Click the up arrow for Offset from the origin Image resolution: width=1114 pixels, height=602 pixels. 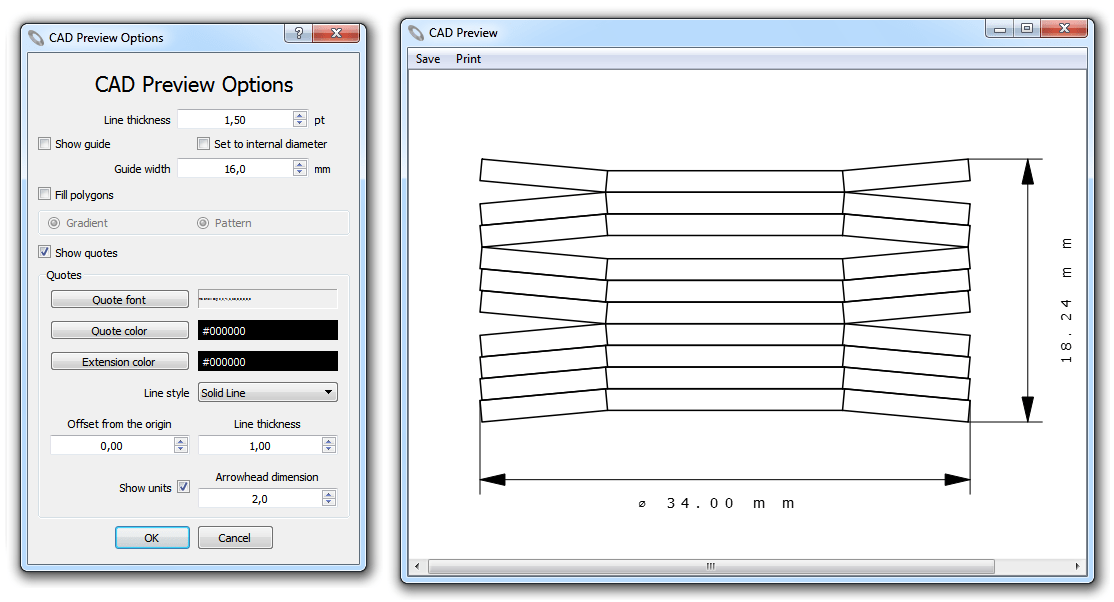181,440
